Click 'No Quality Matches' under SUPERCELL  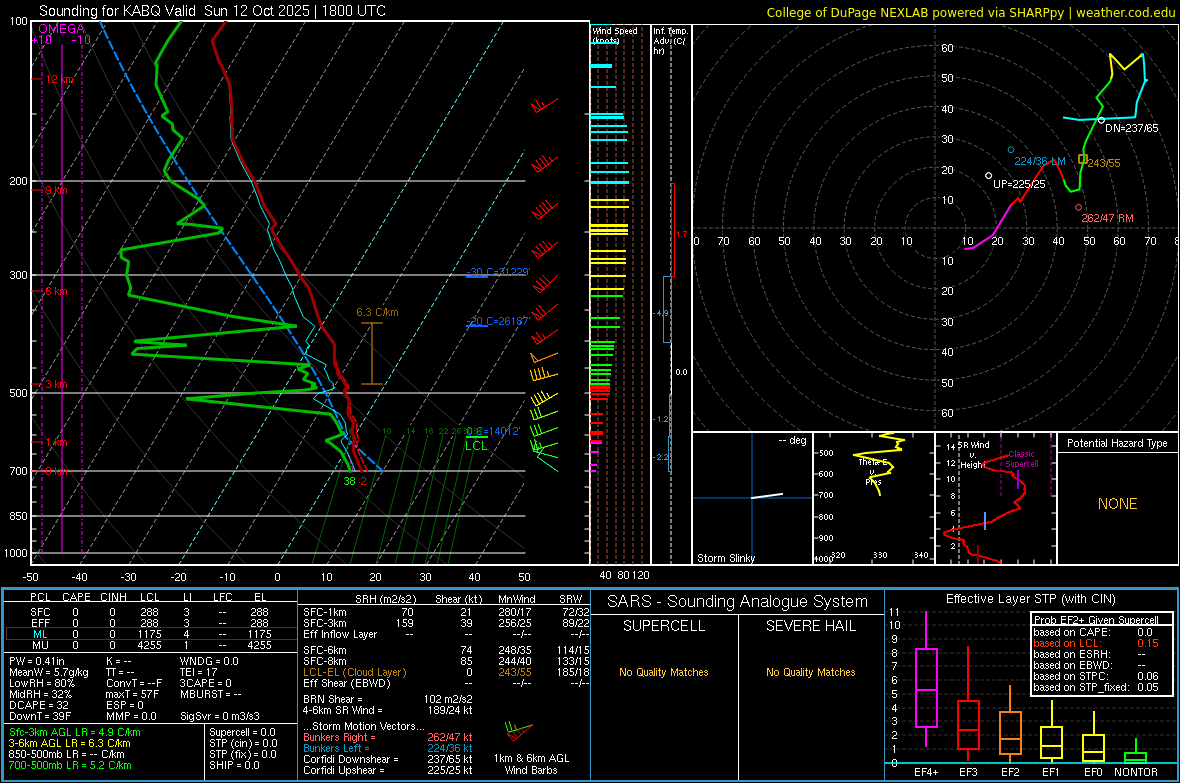664,672
